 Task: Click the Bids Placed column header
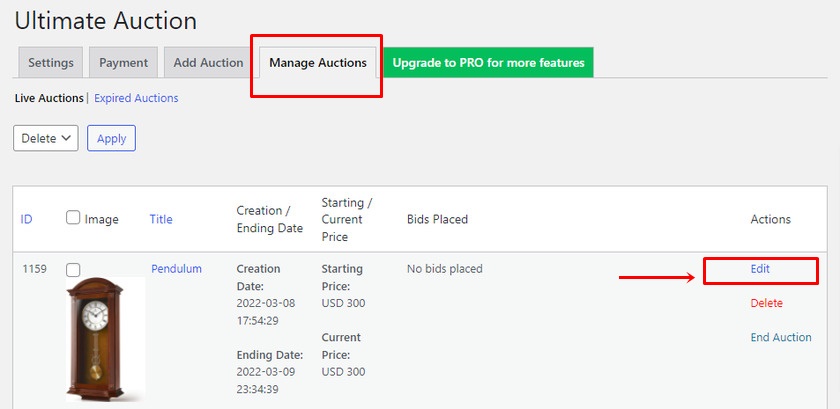point(437,219)
